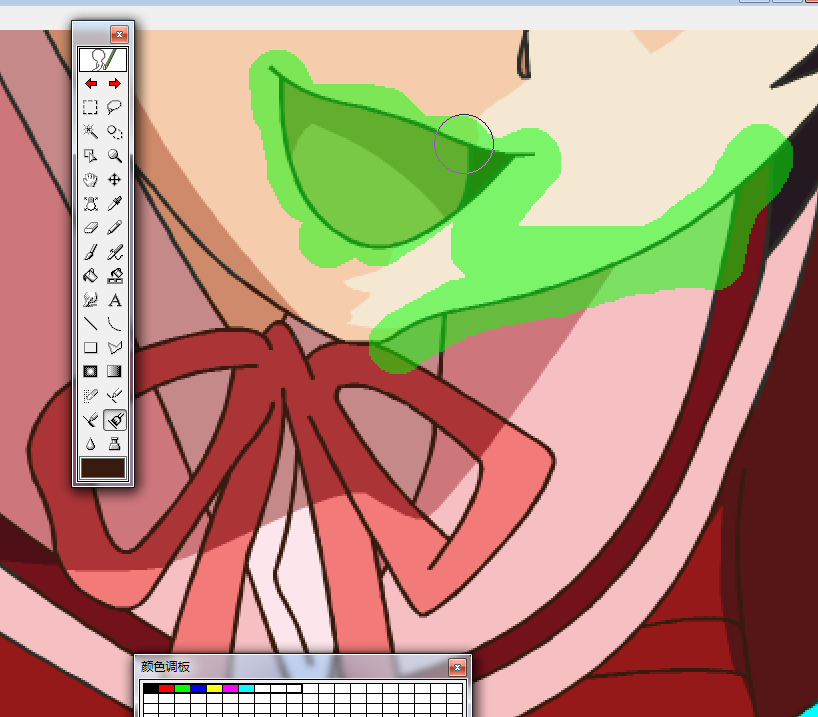Pick the magic wand tool
This screenshot has width=818, height=717.
coord(90,132)
